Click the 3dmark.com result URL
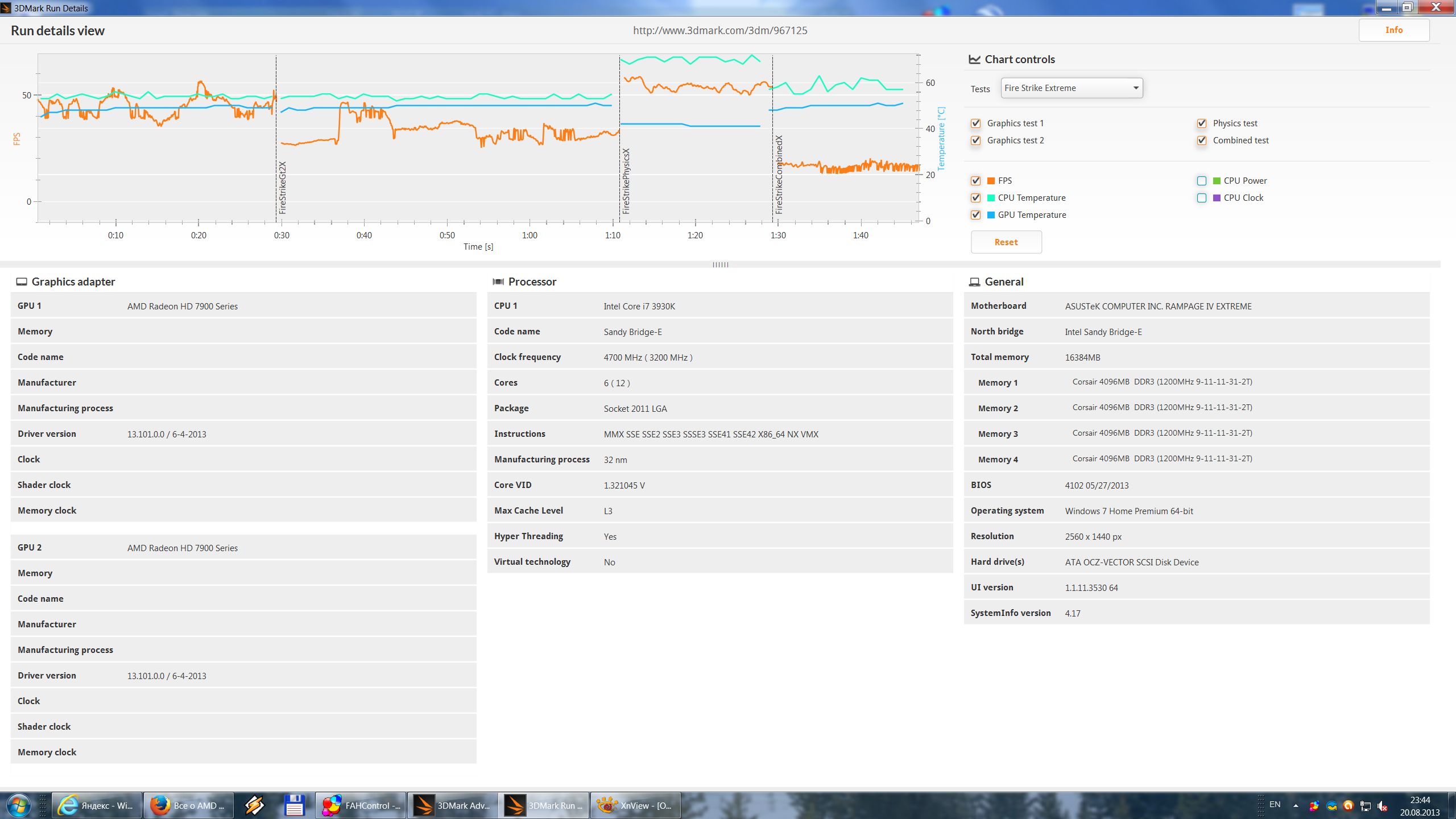The width and height of the screenshot is (1456, 819). click(720, 31)
